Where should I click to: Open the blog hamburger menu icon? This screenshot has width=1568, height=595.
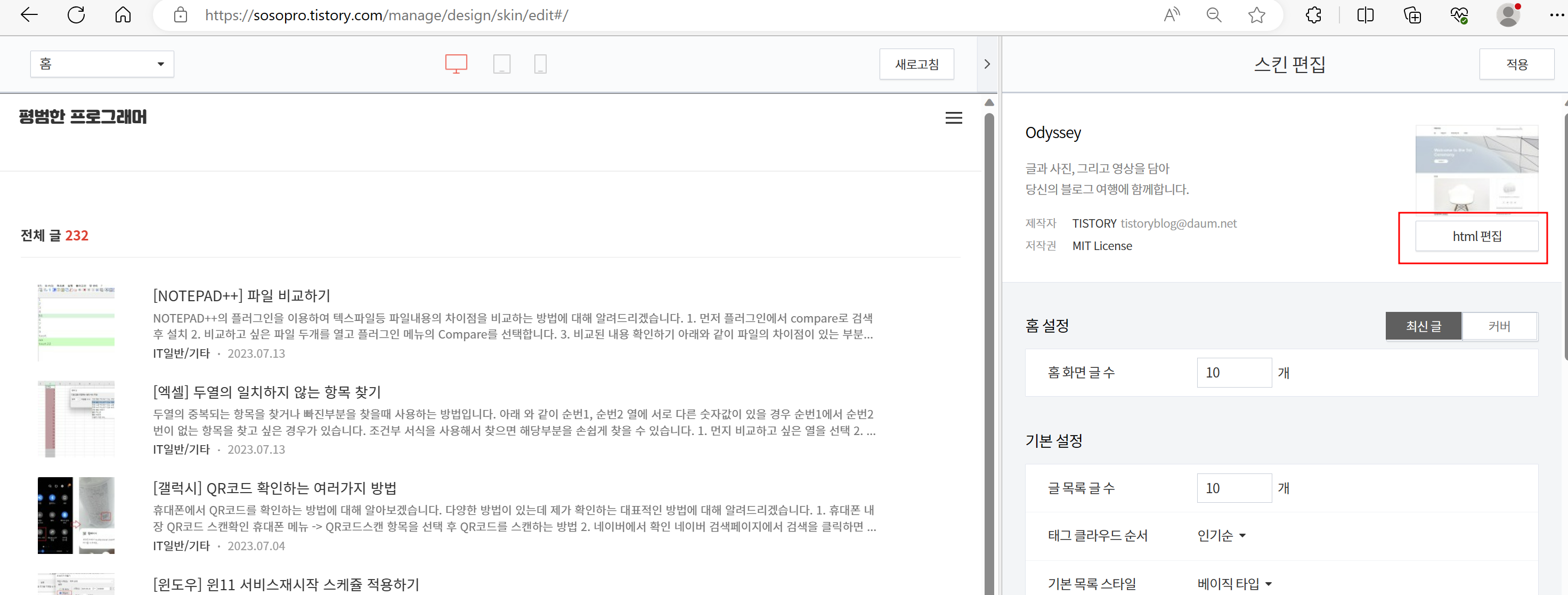[953, 118]
